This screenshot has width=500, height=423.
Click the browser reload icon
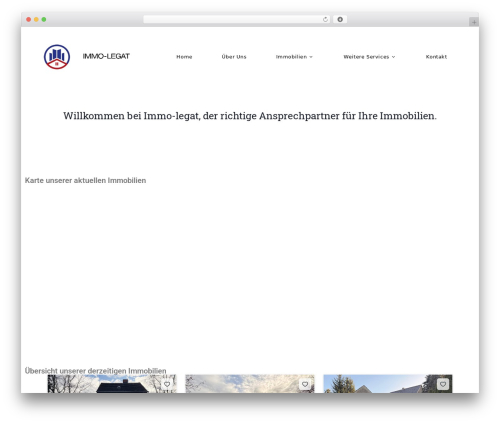coord(325,20)
